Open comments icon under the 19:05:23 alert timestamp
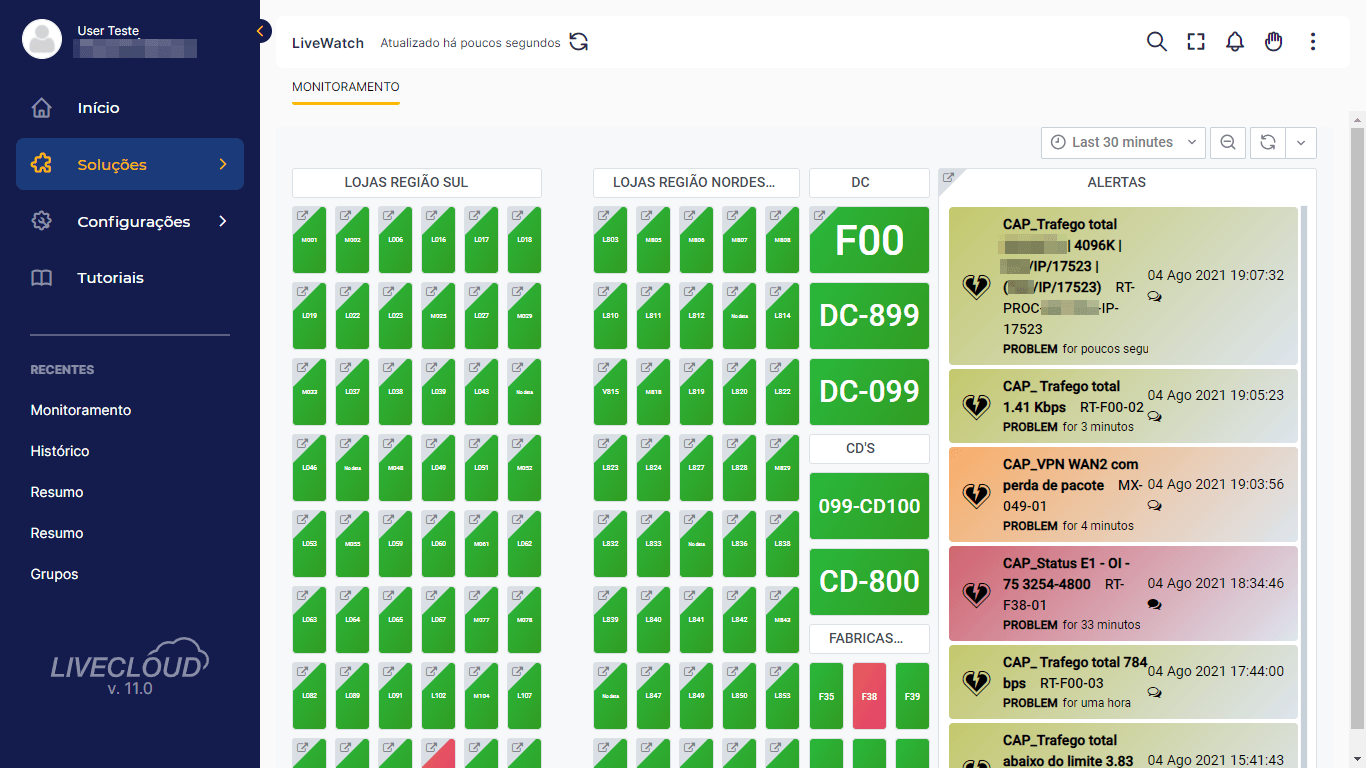 1155,416
